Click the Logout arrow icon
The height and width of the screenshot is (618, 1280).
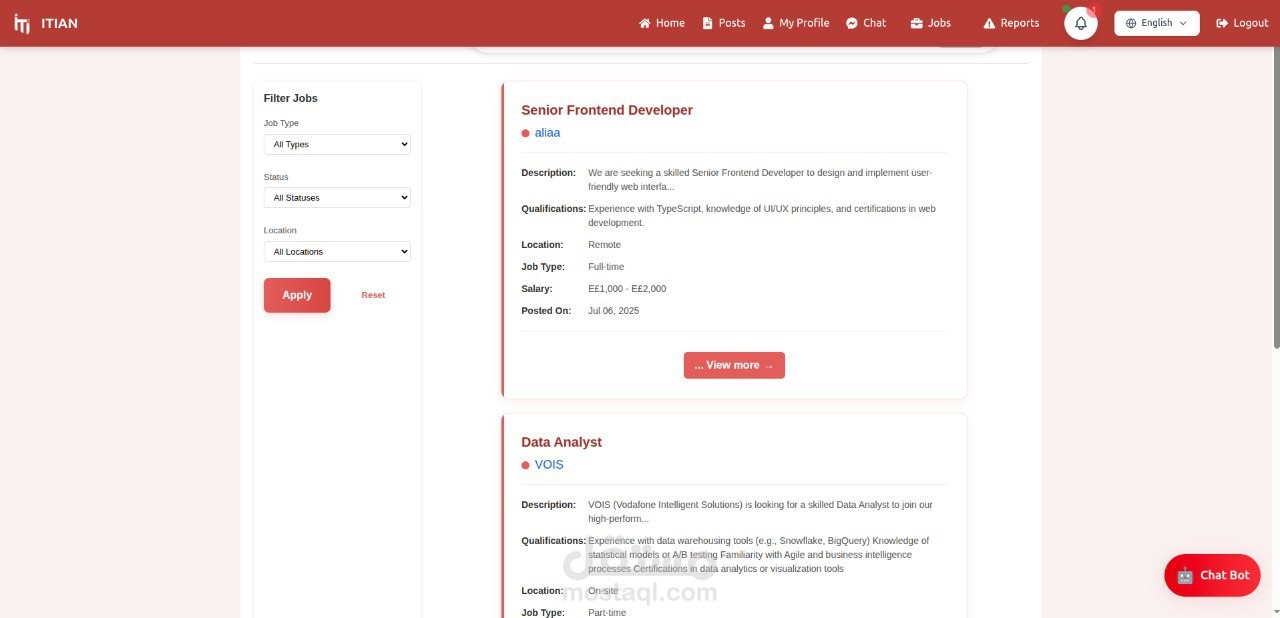(x=1222, y=23)
